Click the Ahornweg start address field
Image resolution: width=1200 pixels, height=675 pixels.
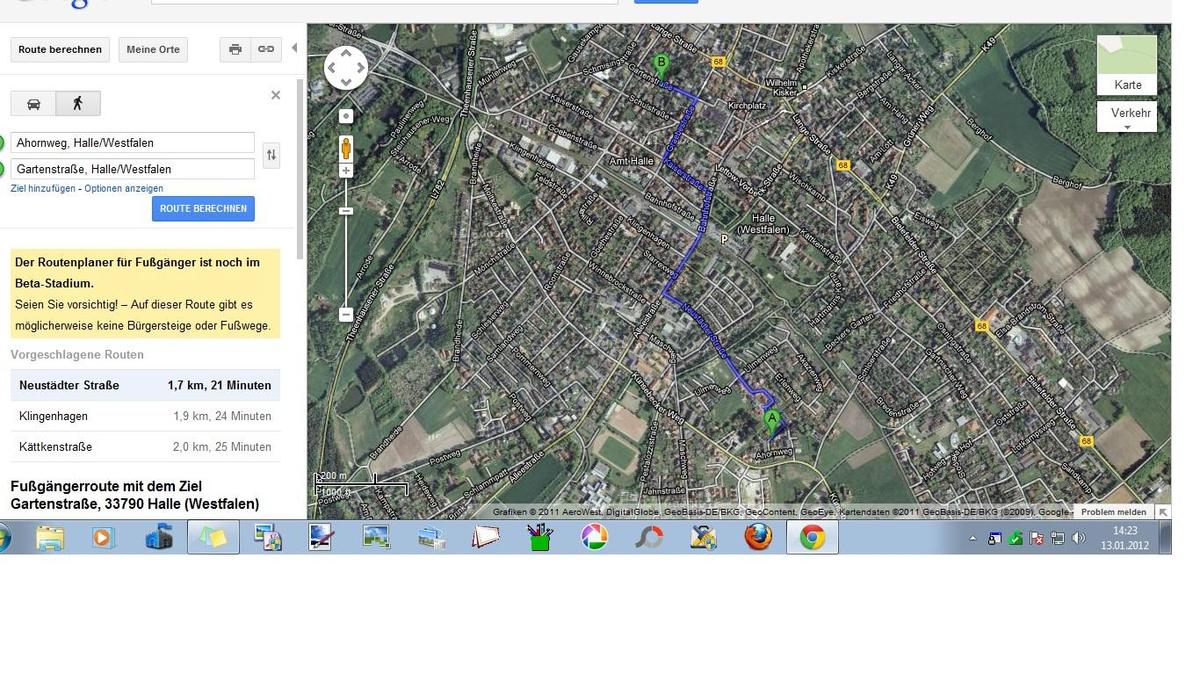(x=133, y=142)
